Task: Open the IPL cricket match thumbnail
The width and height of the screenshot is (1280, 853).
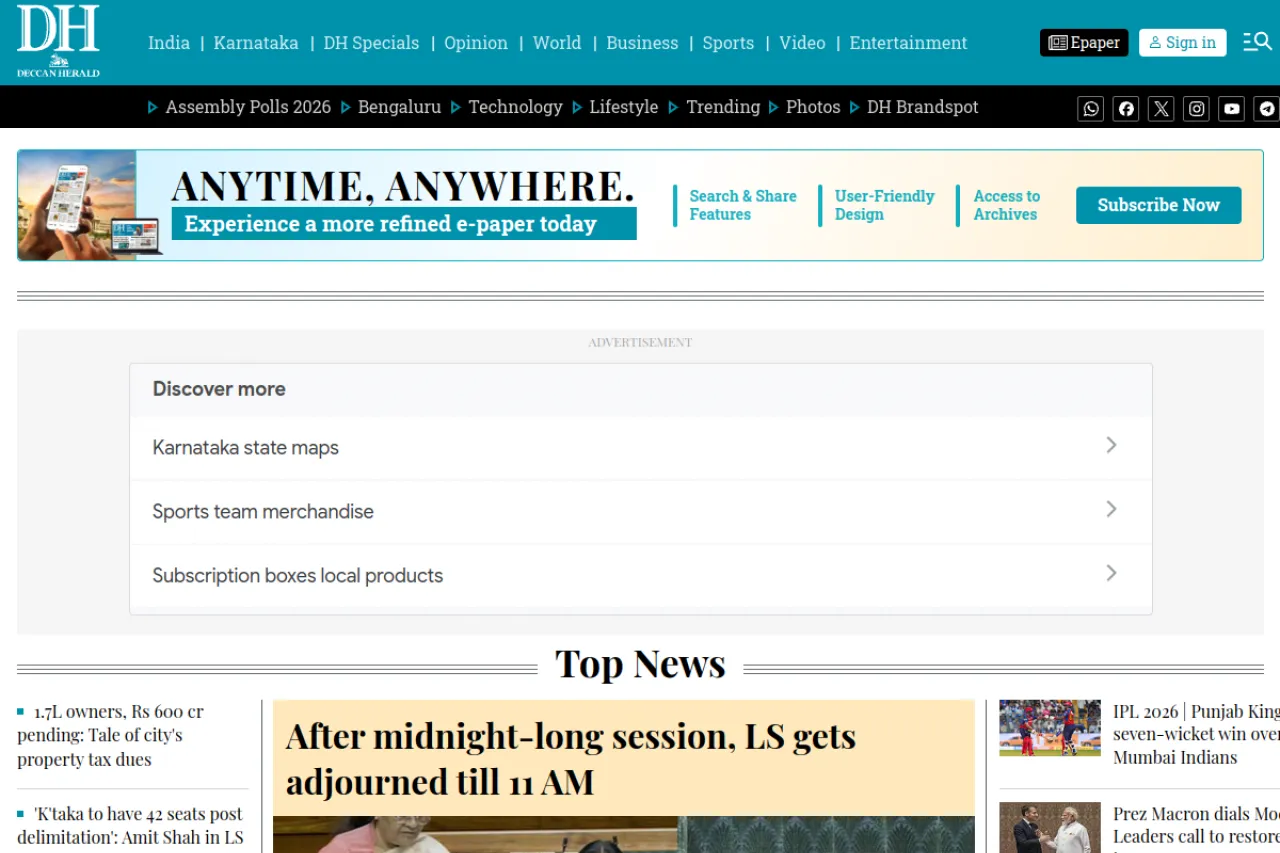Action: 1050,728
